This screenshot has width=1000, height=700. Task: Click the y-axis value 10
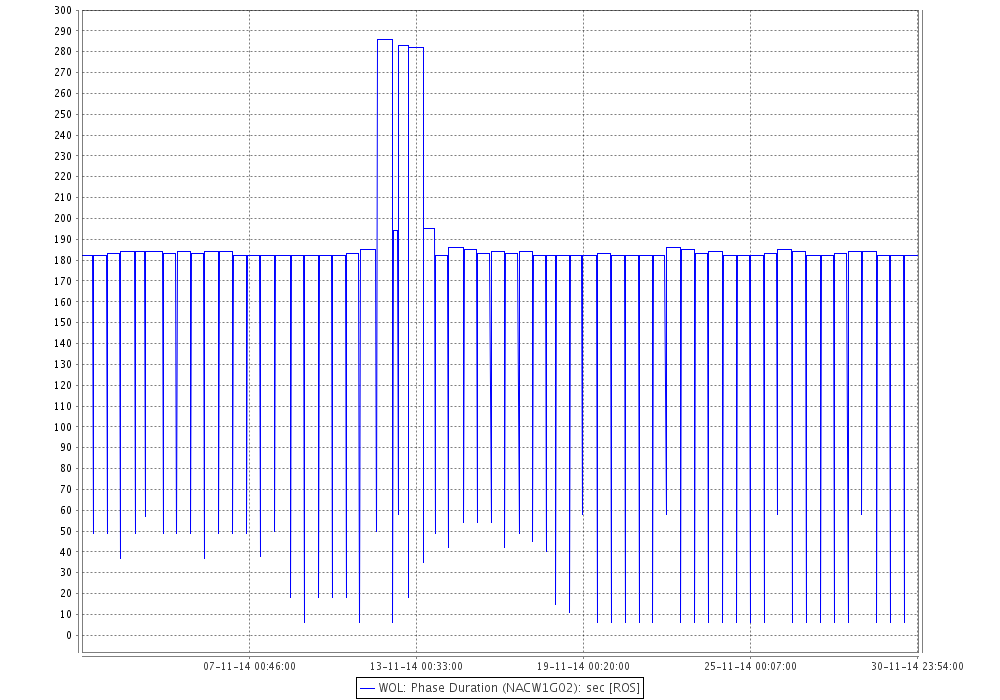point(66,615)
